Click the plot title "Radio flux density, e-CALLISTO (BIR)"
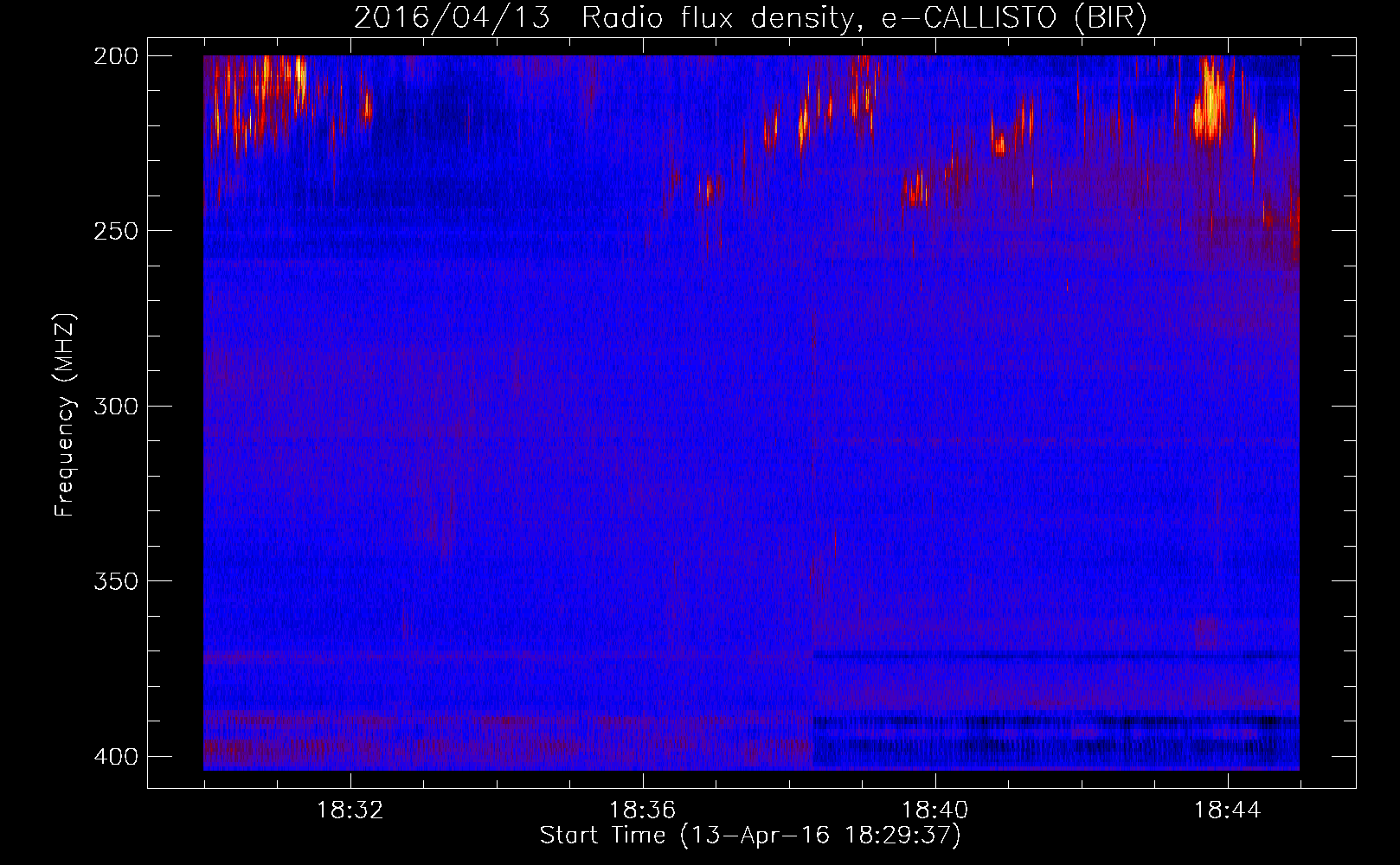 864,18
